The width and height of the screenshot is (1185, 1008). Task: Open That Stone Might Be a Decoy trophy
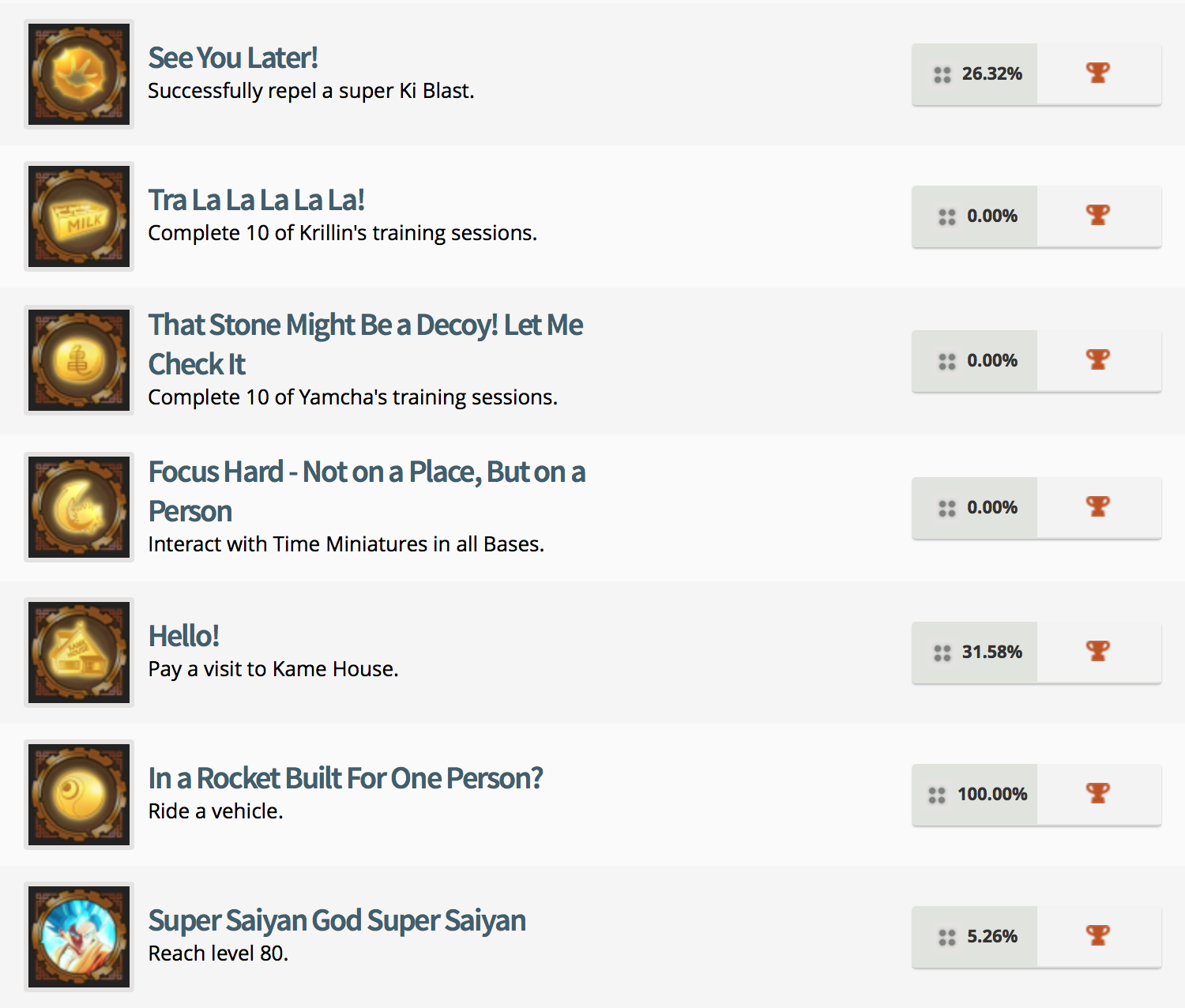click(365, 325)
